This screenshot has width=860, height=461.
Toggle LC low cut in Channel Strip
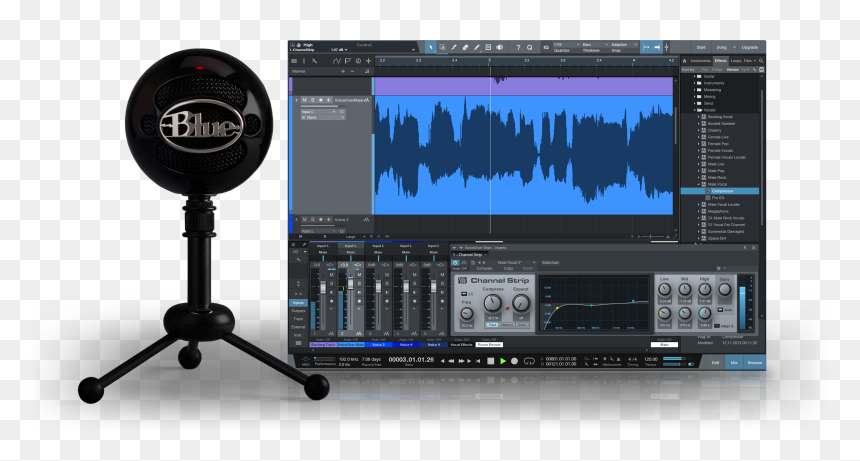[464, 294]
